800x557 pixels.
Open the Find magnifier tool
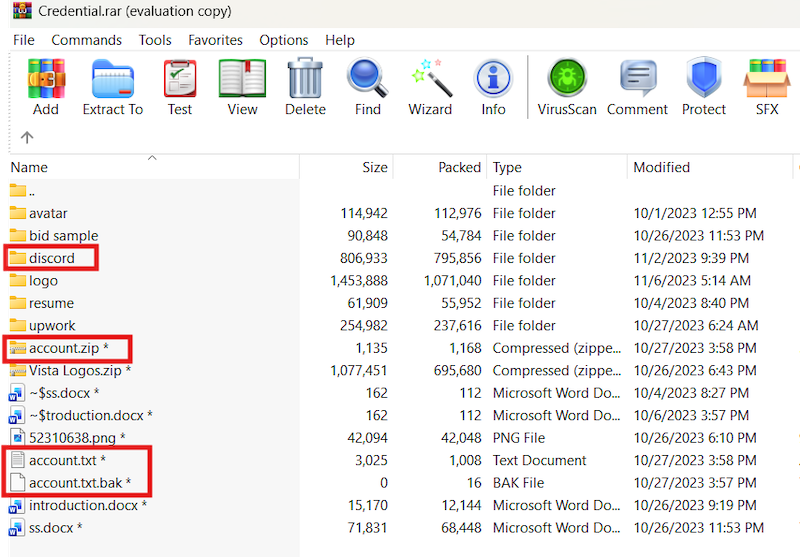click(367, 78)
